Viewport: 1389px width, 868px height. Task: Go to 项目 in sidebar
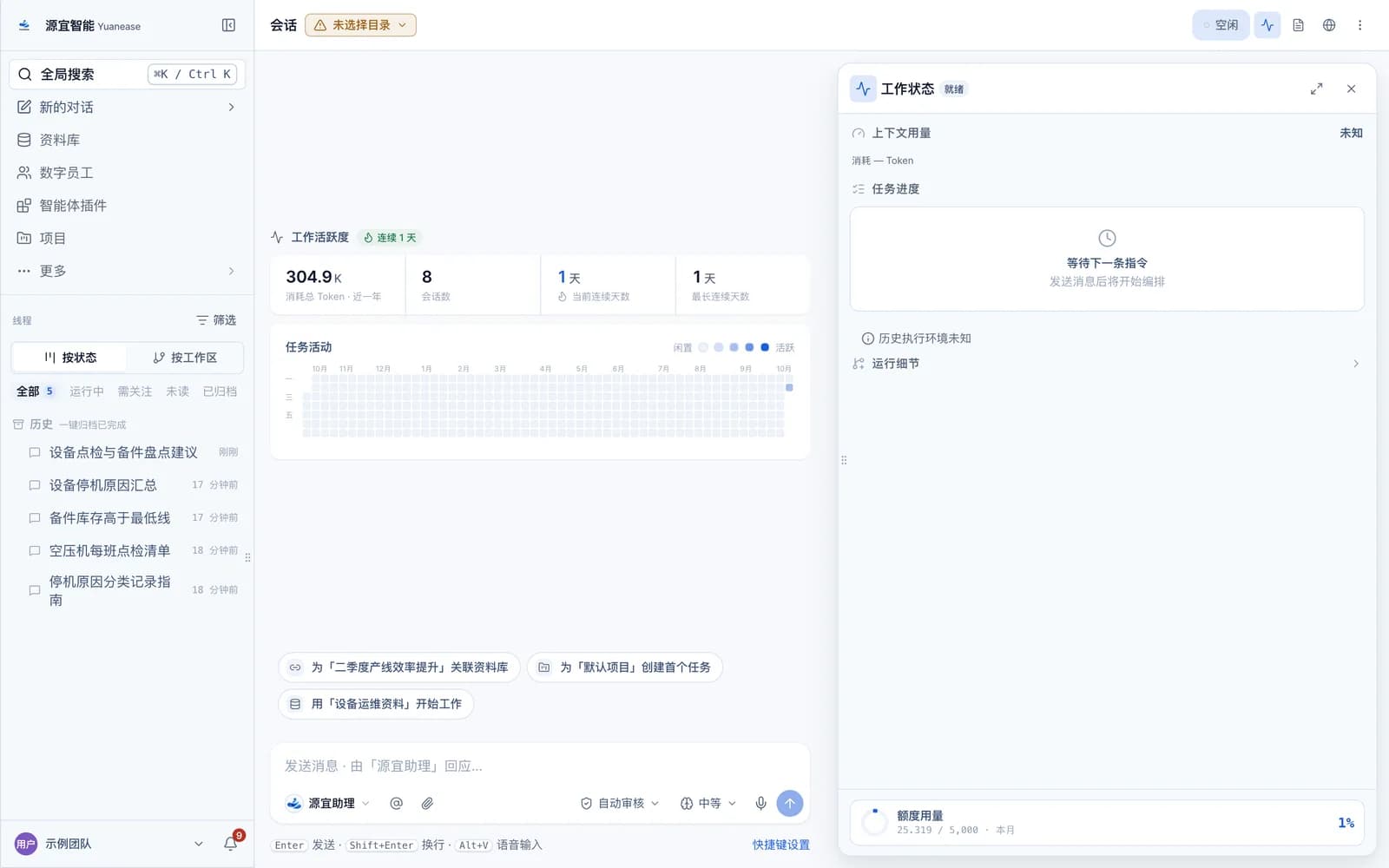coord(127,238)
